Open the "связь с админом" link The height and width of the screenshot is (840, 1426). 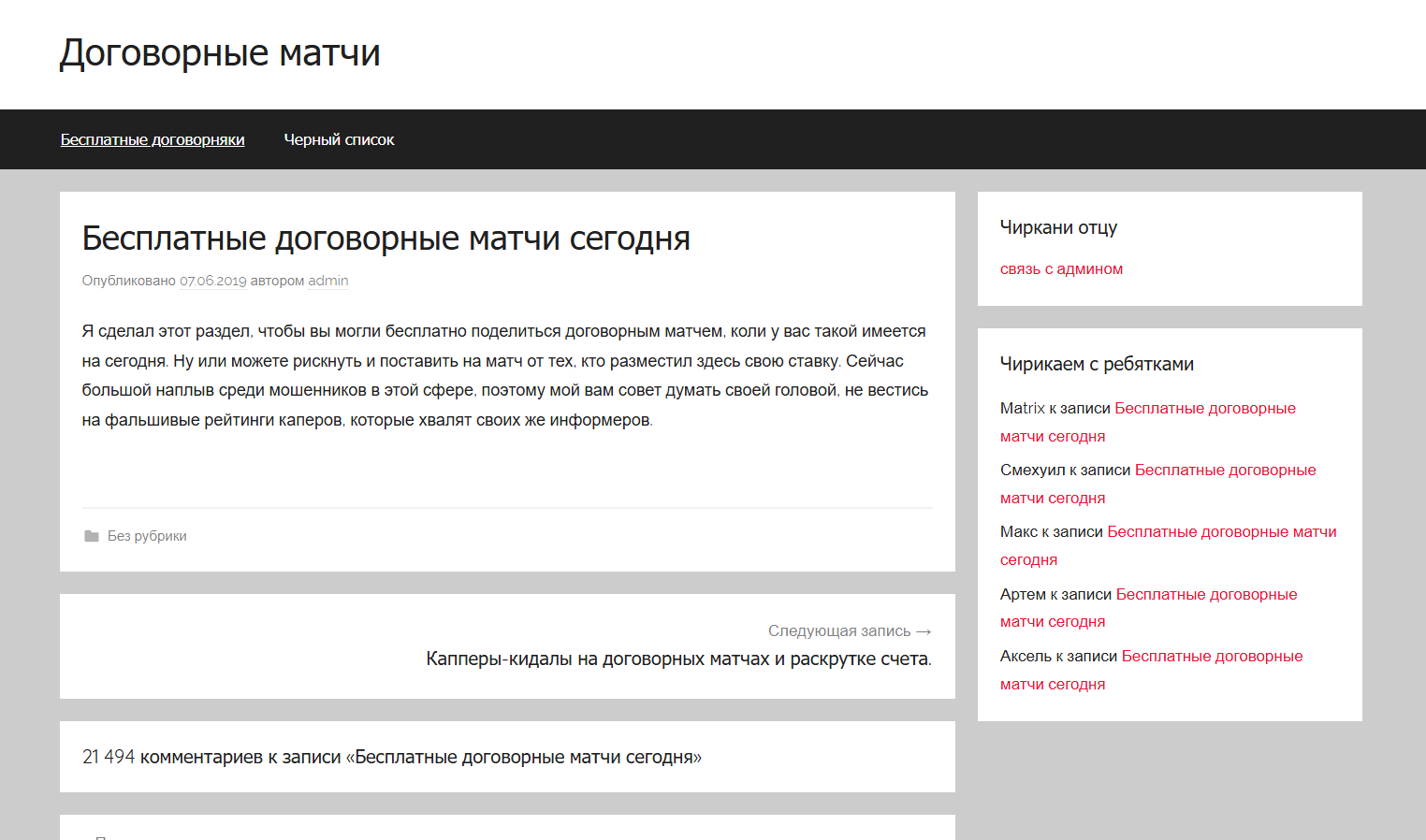click(1061, 268)
